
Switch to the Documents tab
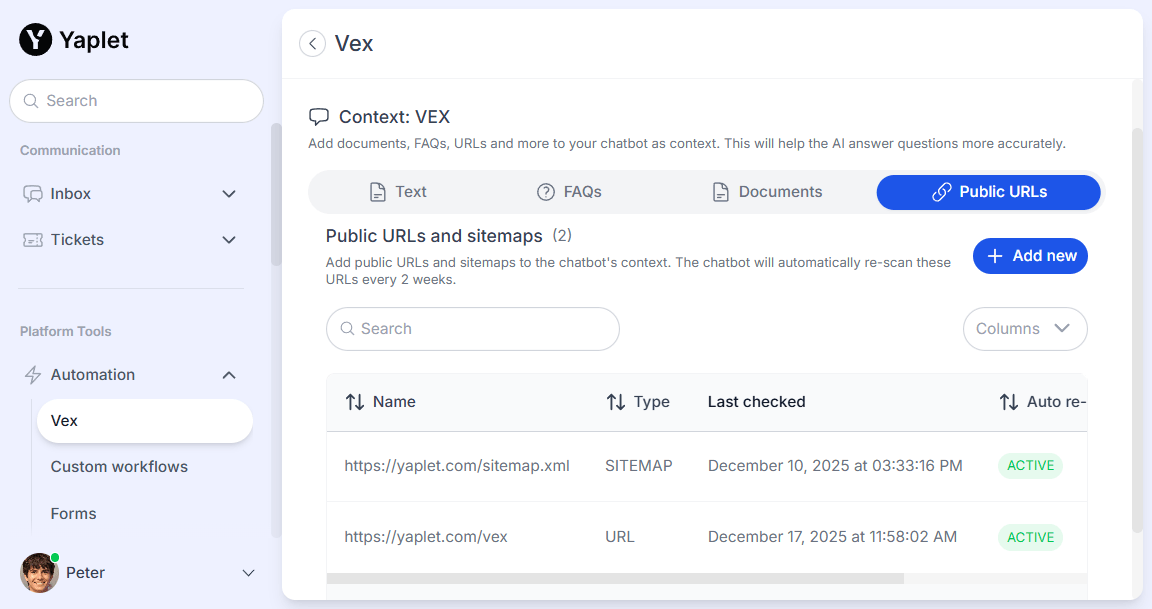click(x=766, y=192)
